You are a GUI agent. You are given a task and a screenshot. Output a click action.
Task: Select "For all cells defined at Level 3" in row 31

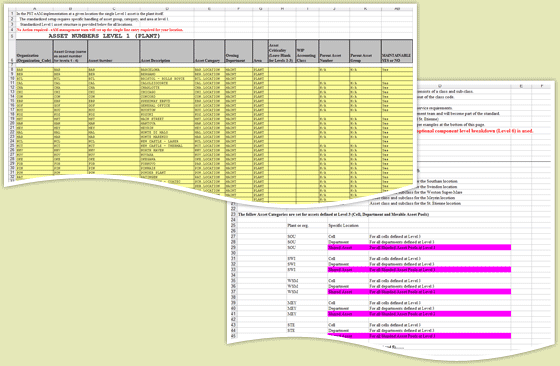click(x=395, y=259)
